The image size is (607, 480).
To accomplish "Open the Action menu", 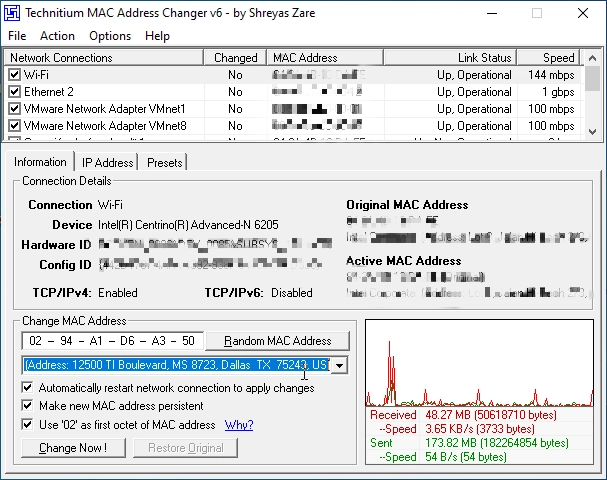I will (x=57, y=36).
